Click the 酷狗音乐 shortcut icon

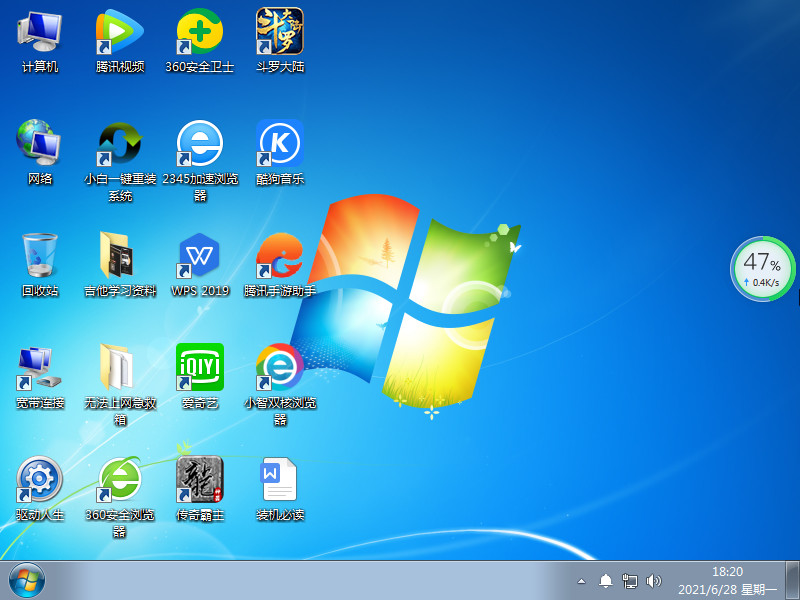tap(280, 145)
